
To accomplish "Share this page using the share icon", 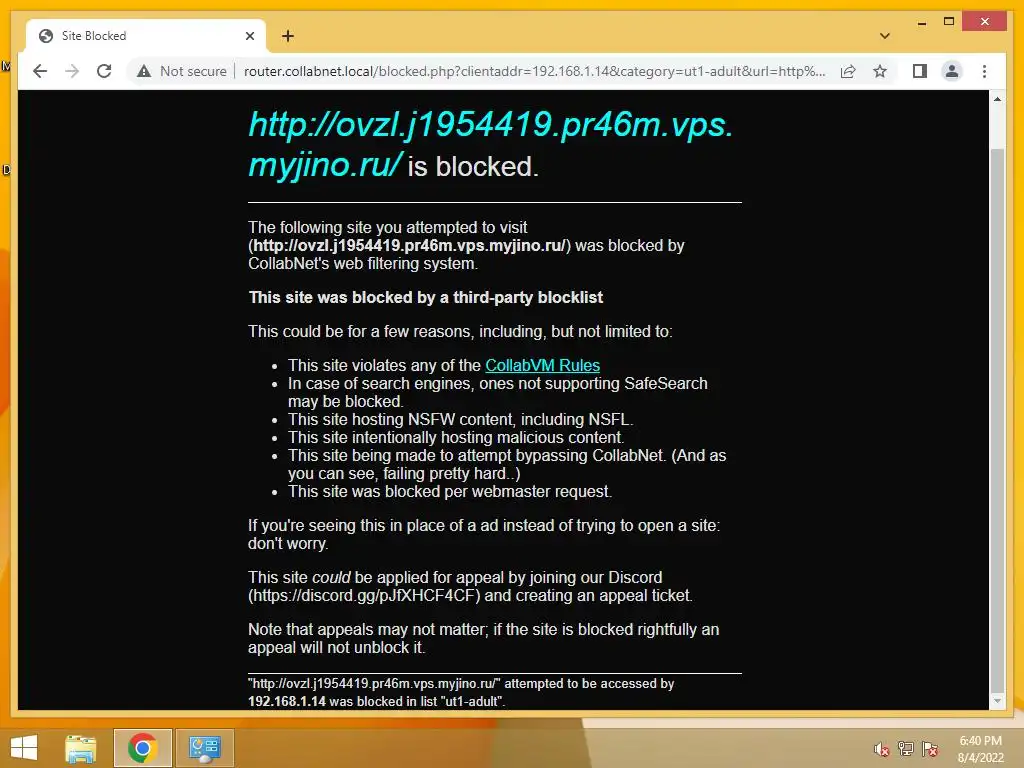I will 848,71.
